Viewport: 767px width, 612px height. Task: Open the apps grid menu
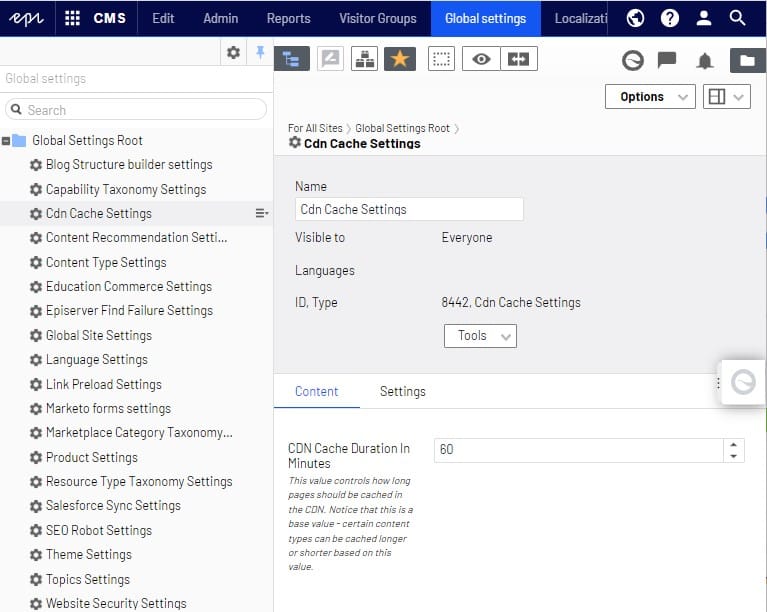[x=72, y=18]
